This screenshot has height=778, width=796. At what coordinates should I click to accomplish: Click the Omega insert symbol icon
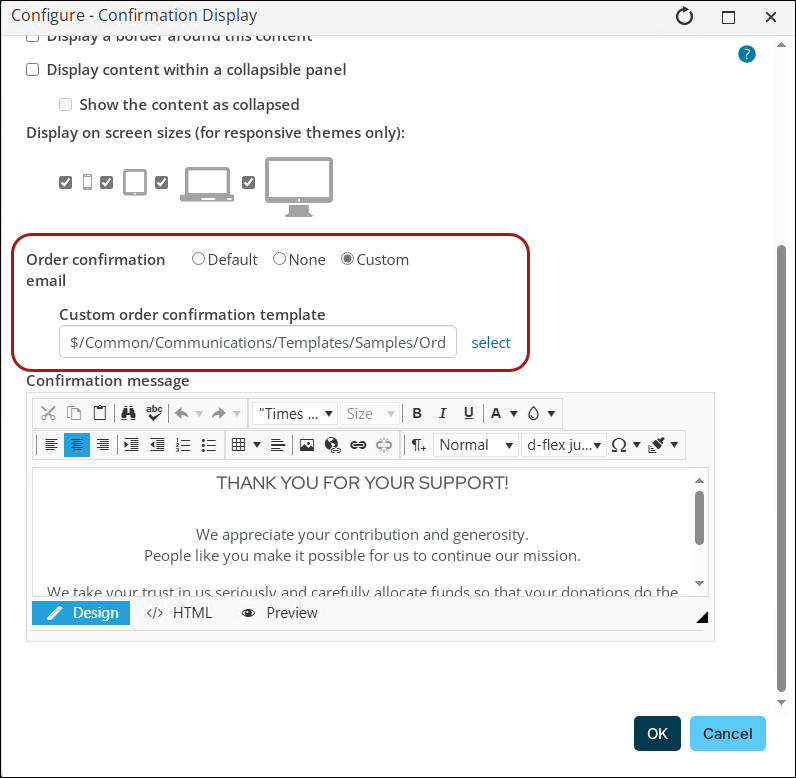(x=619, y=445)
